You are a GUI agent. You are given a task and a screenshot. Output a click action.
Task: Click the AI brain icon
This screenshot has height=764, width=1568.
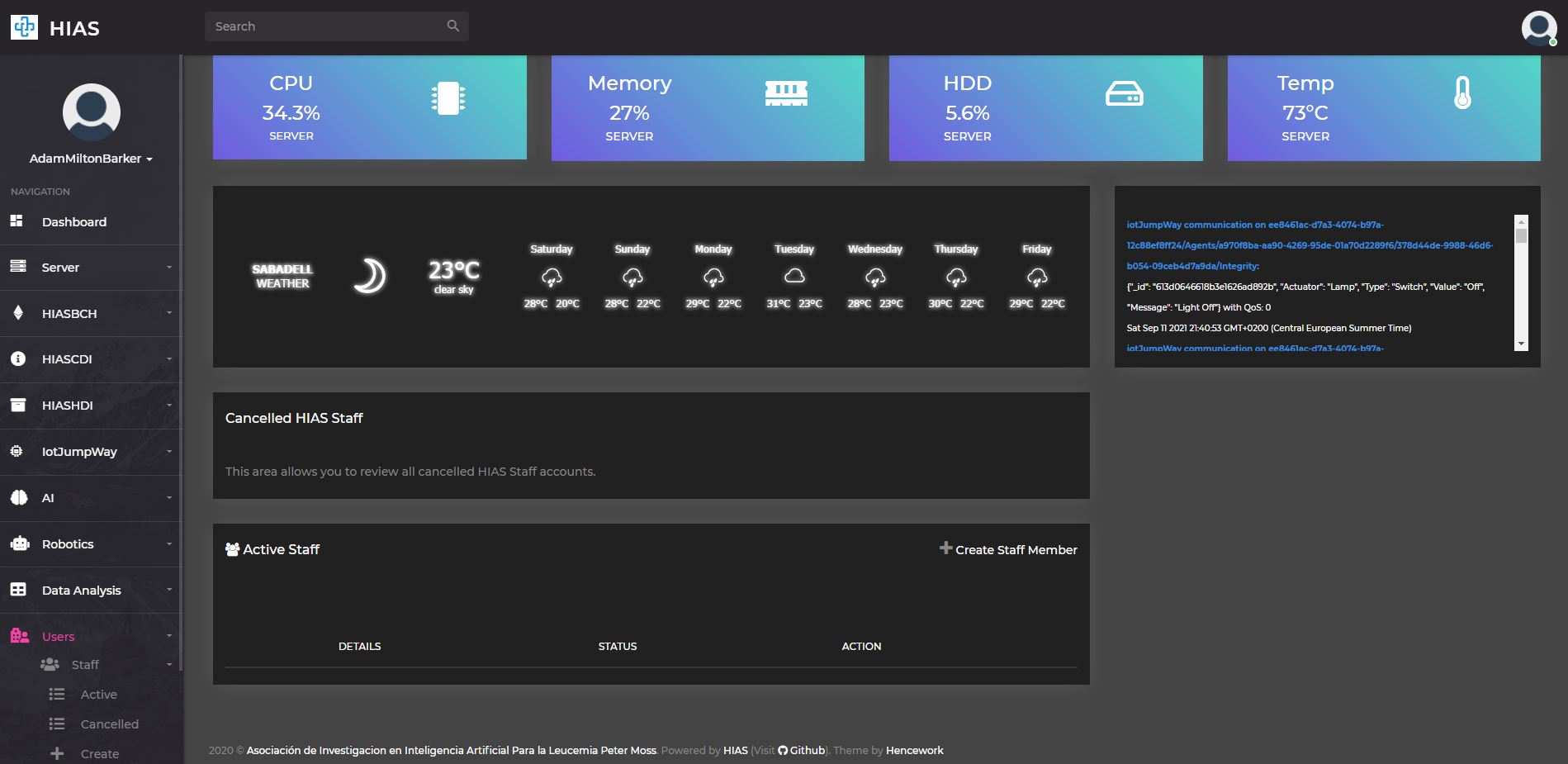(18, 497)
